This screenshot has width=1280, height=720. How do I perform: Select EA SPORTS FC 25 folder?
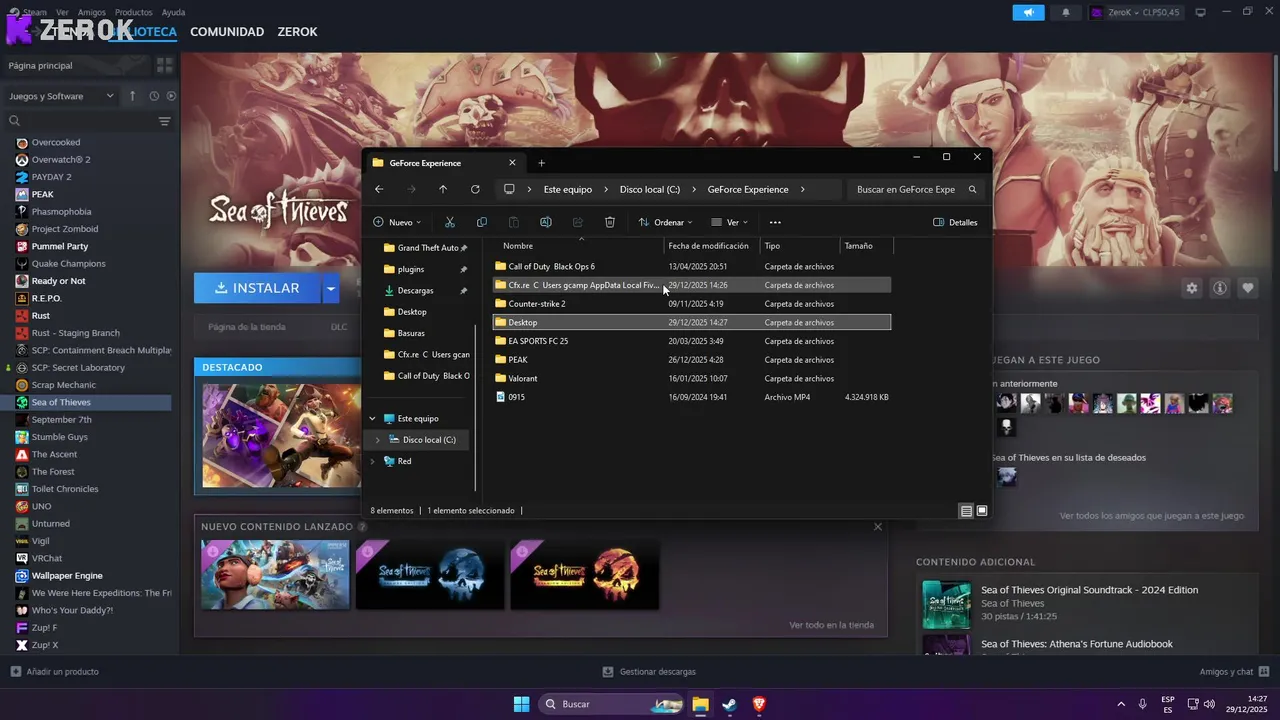692,341
